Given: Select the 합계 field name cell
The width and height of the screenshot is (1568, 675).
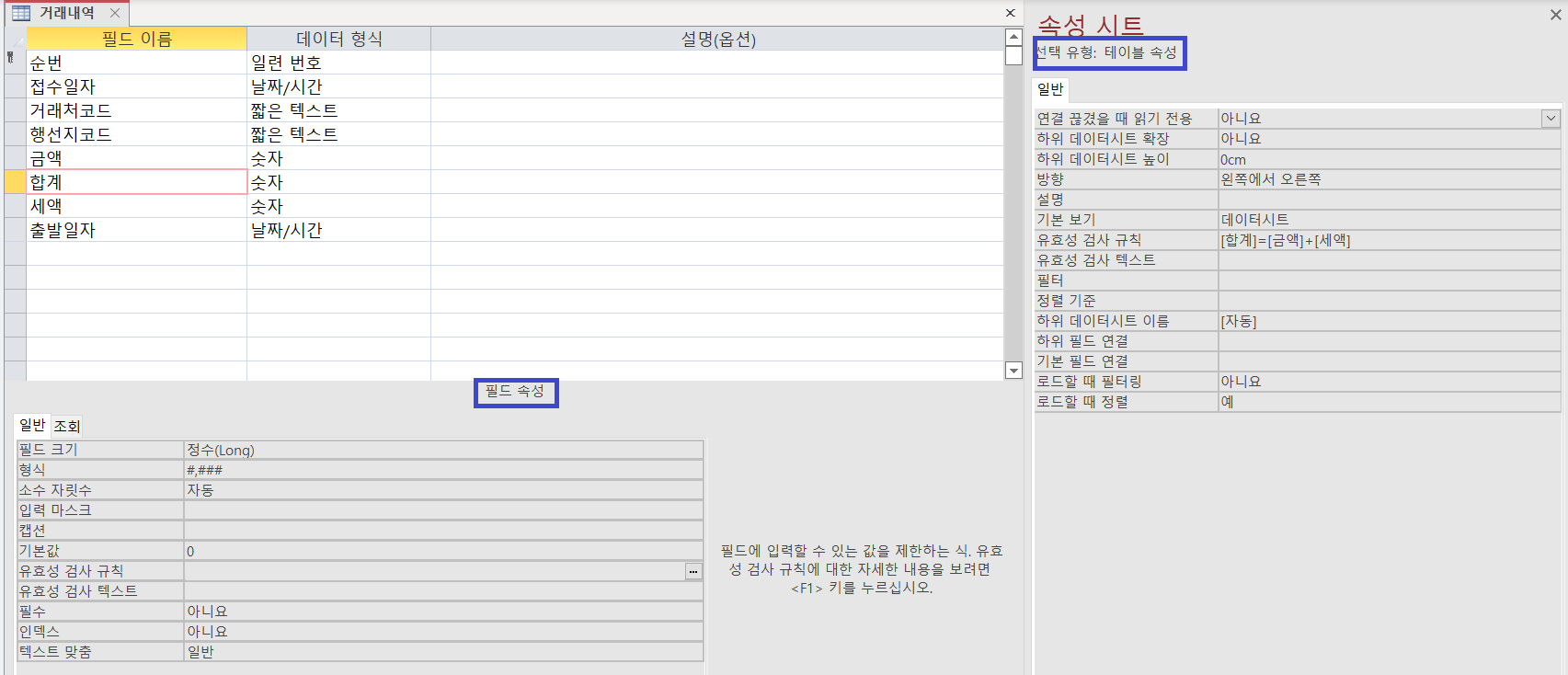Looking at the screenshot, I should 136,182.
